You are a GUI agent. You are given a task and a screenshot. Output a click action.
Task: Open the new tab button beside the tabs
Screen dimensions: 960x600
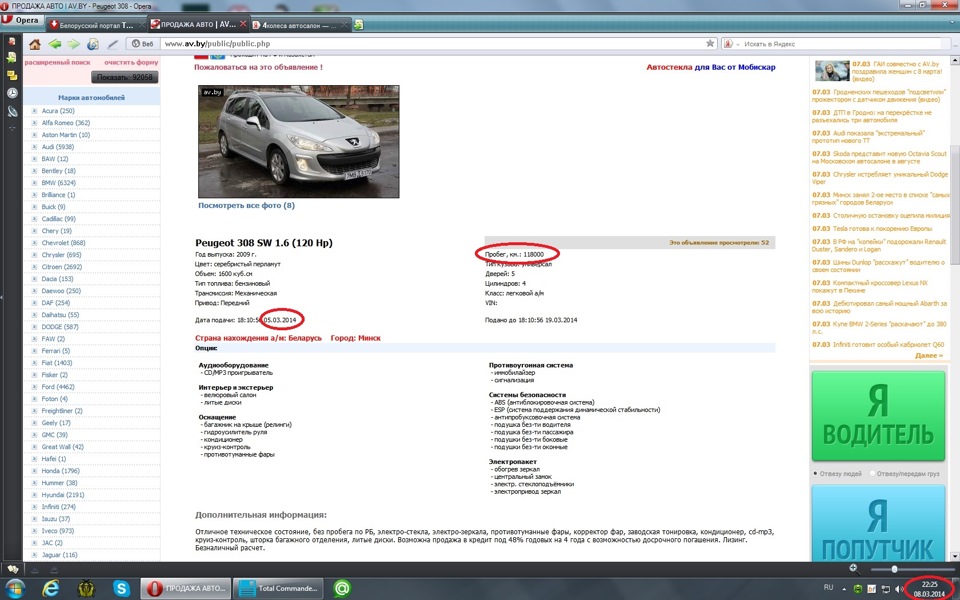click(x=359, y=24)
